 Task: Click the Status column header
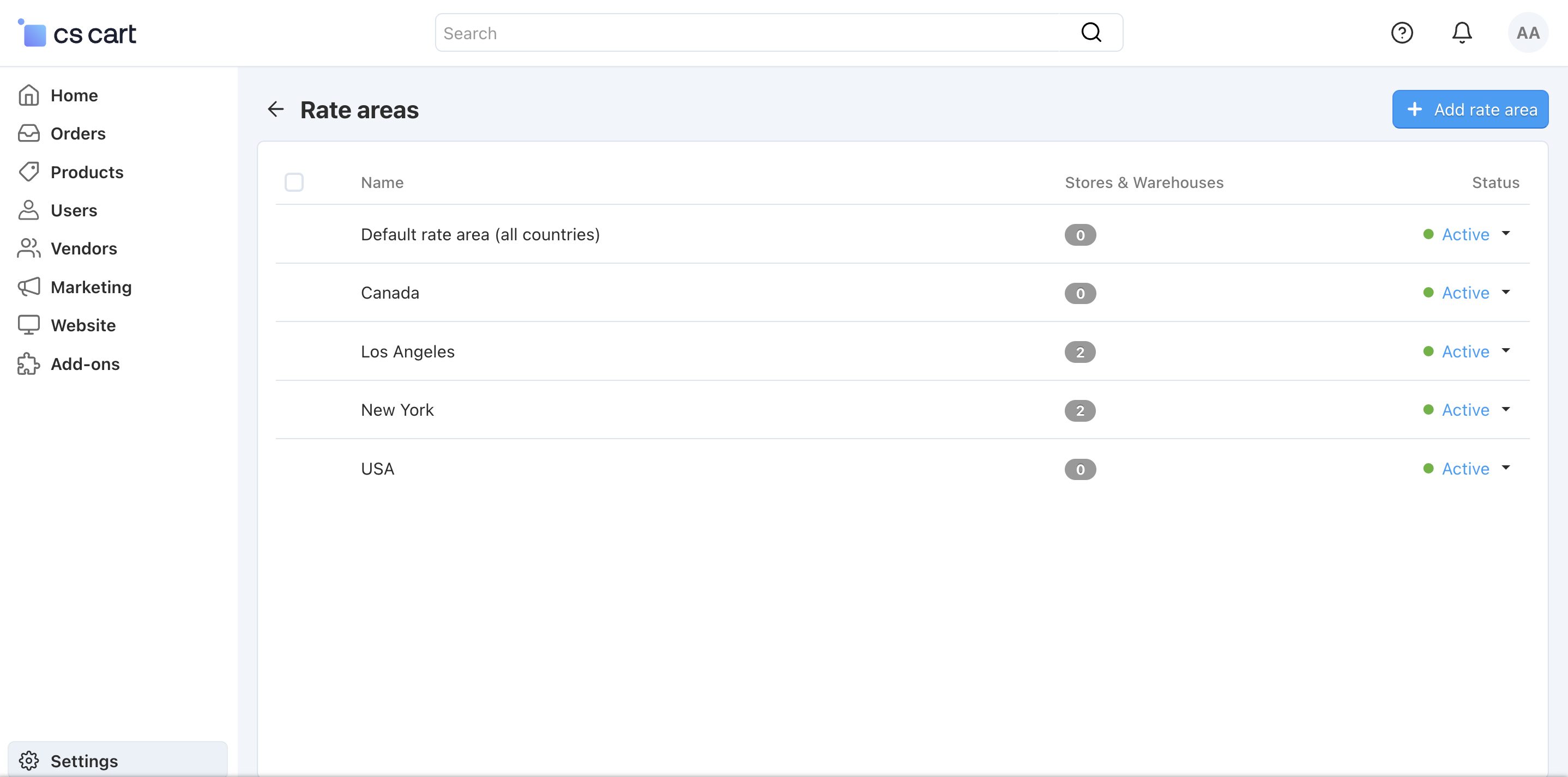(x=1495, y=183)
